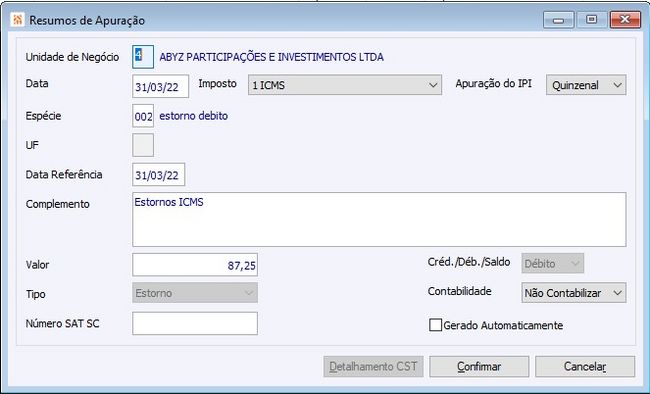Focus the Unidade de Negócio code field
Screen dimensions: 650x394
tap(143, 57)
